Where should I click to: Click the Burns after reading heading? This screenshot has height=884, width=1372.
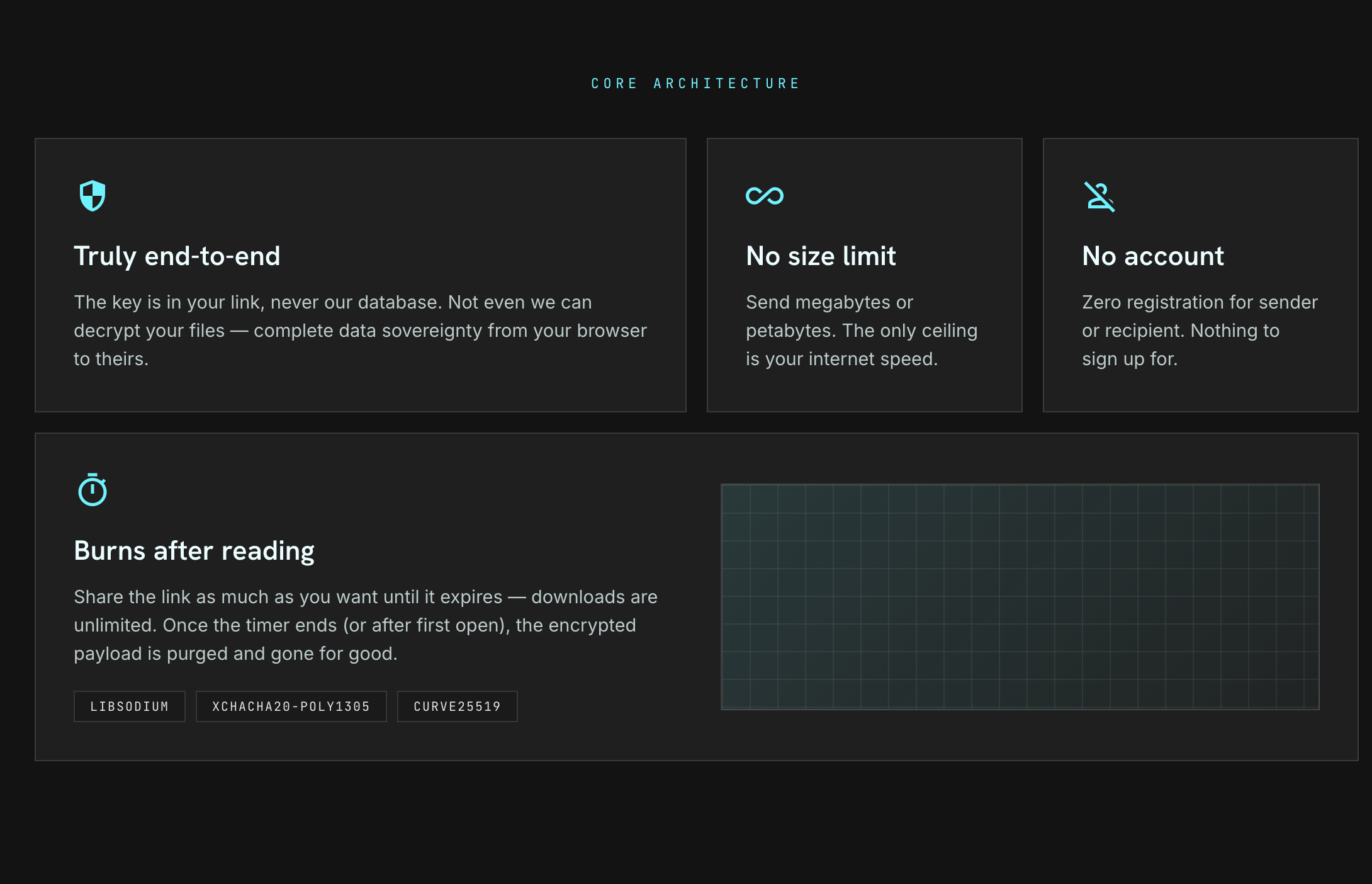click(194, 551)
